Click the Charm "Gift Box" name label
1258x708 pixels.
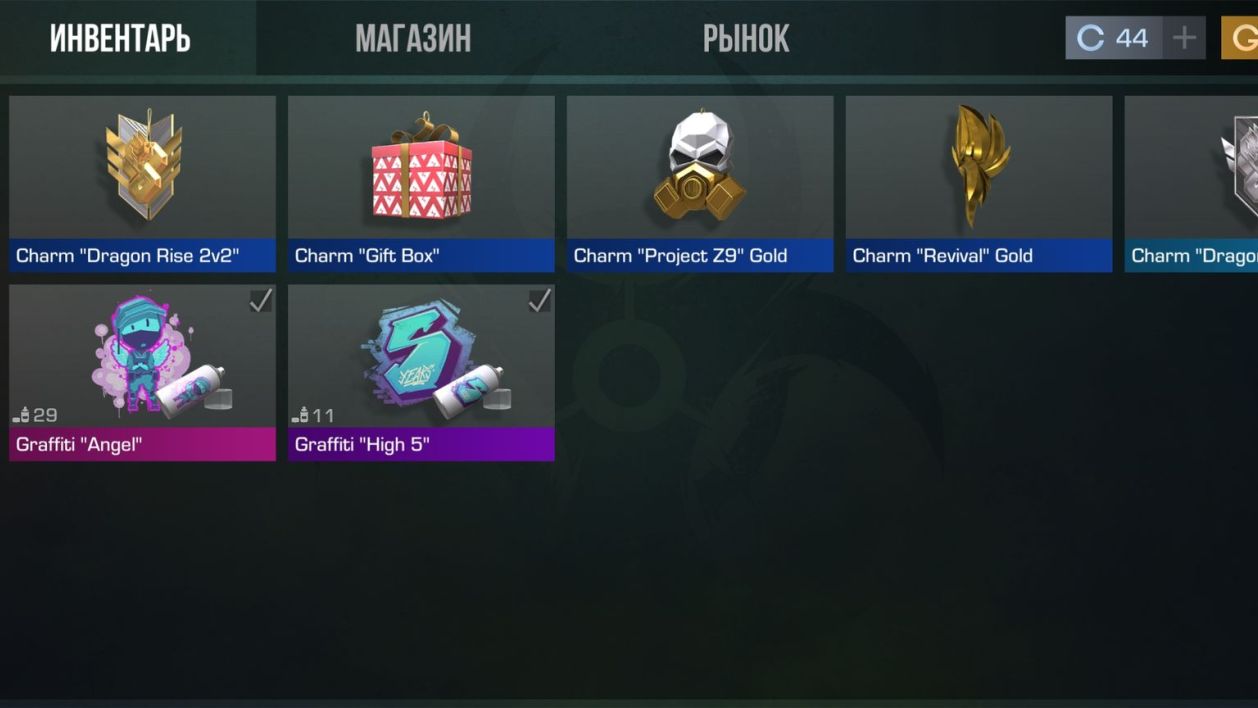[x=367, y=256]
